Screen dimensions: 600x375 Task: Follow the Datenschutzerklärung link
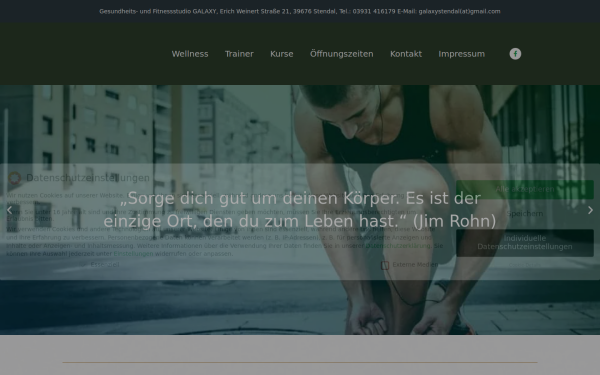coord(398,246)
